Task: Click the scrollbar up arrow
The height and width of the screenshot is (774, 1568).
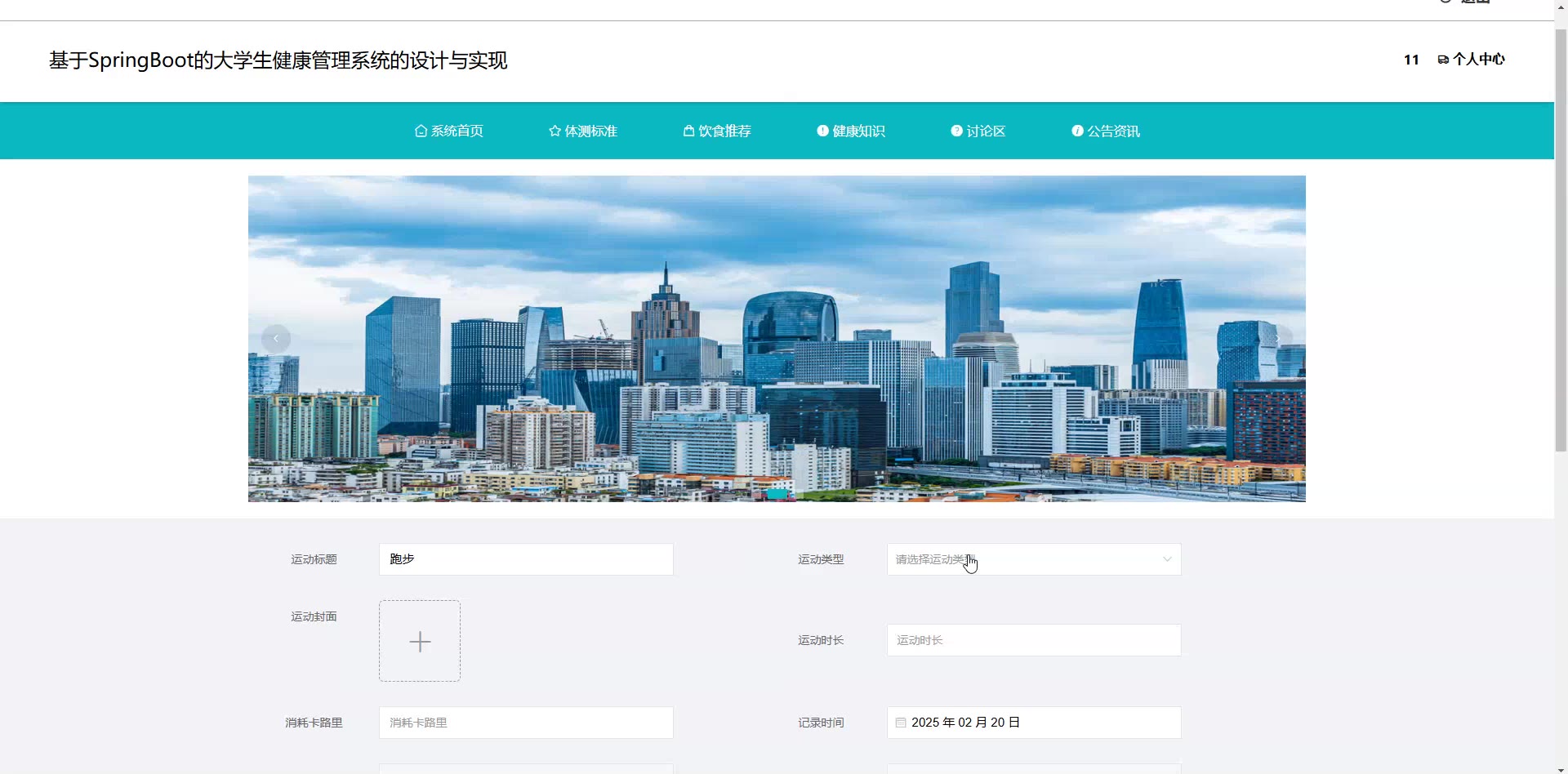Action: [x=1561, y=4]
